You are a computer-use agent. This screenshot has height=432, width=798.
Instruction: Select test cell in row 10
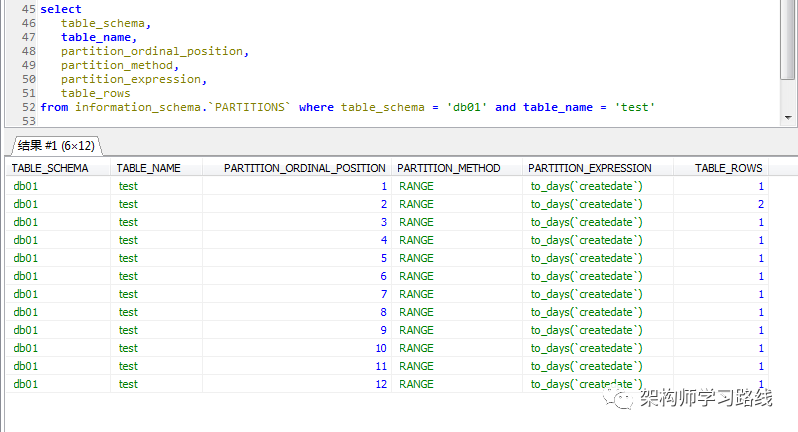(156, 348)
